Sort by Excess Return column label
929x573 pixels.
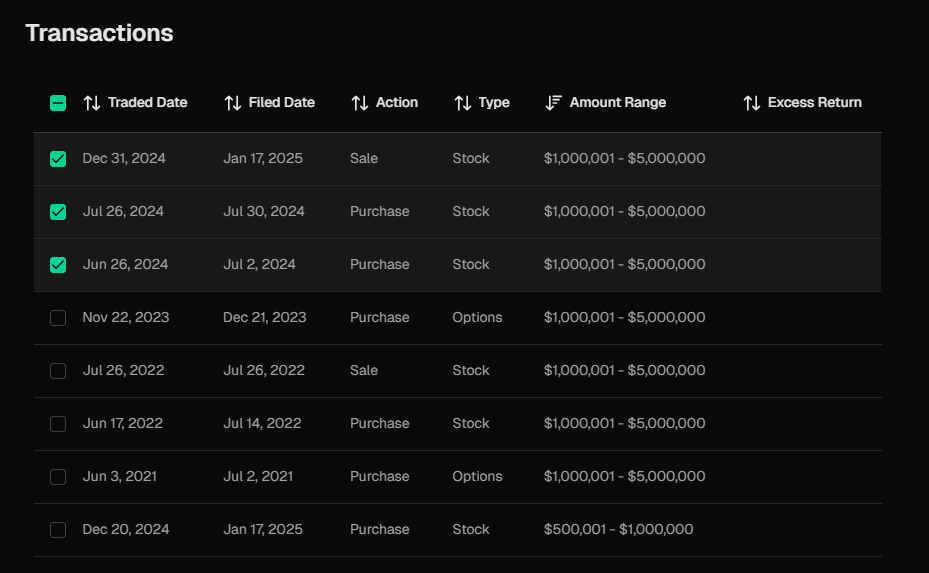tap(814, 103)
